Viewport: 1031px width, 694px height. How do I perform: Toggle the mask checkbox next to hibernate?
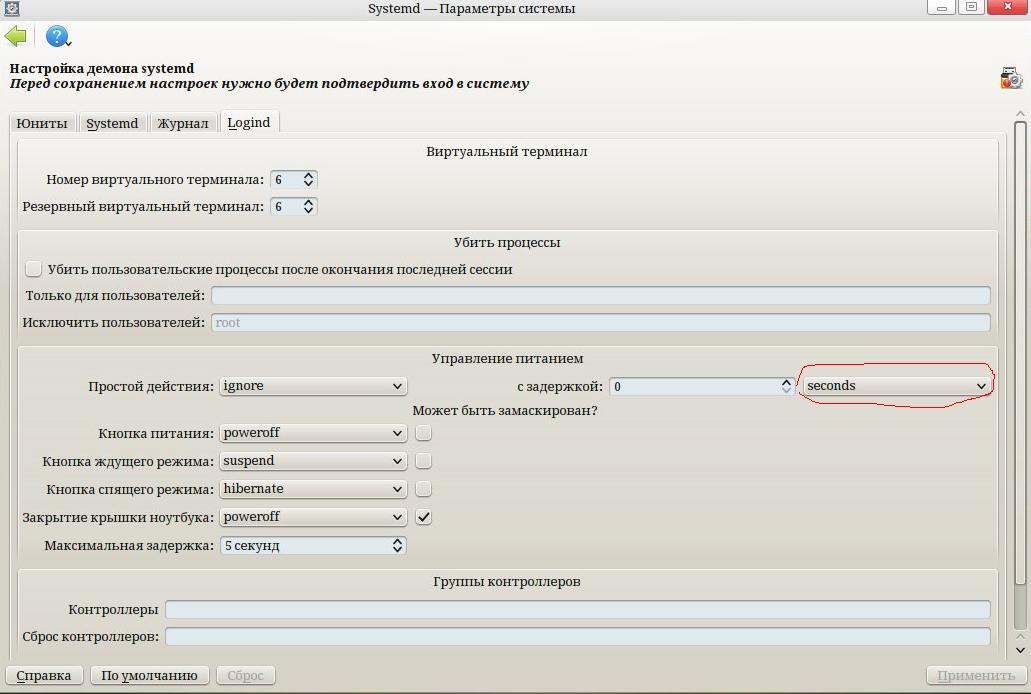pos(423,489)
